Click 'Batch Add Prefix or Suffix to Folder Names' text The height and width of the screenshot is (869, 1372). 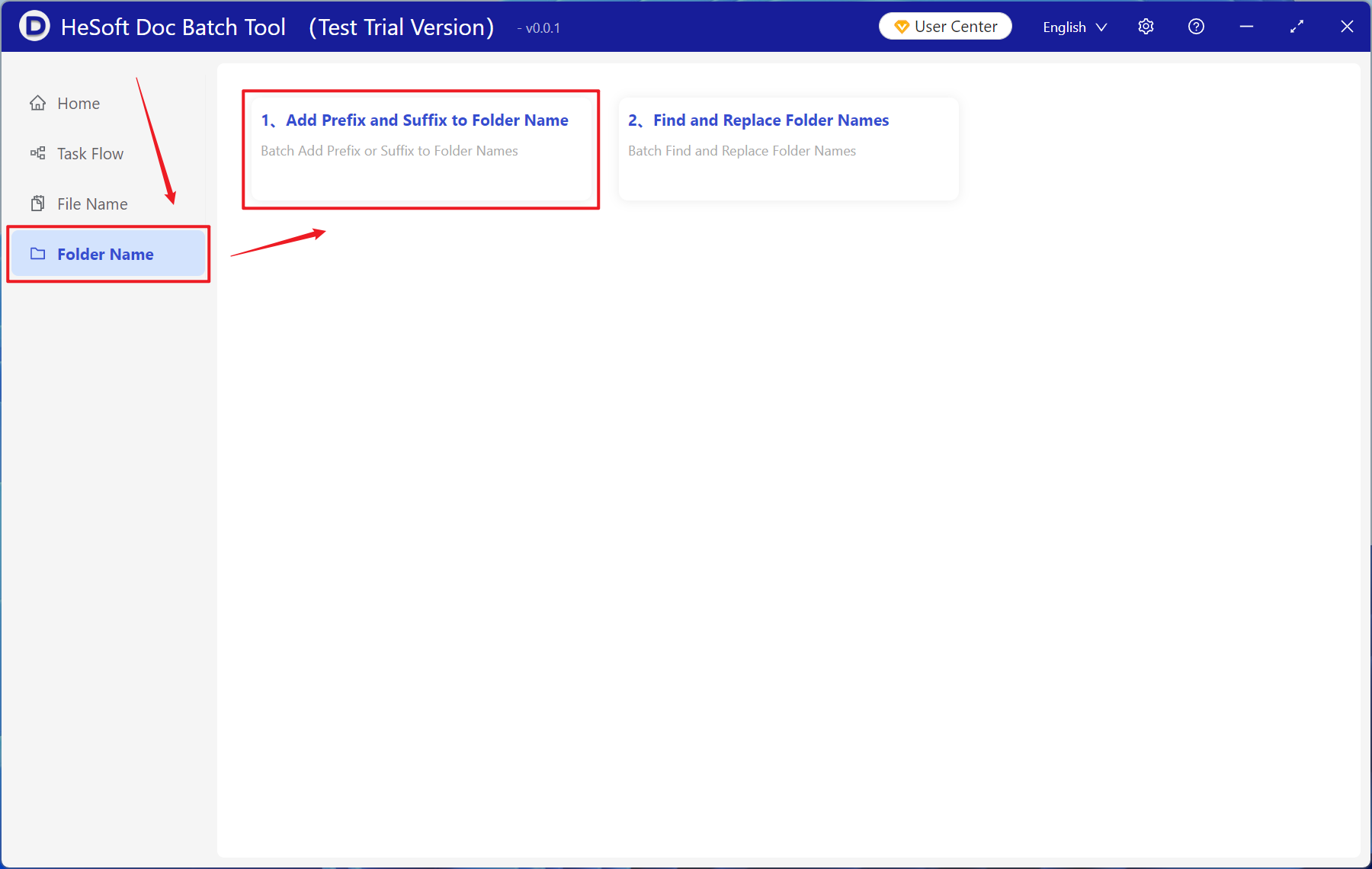pyautogui.click(x=389, y=151)
